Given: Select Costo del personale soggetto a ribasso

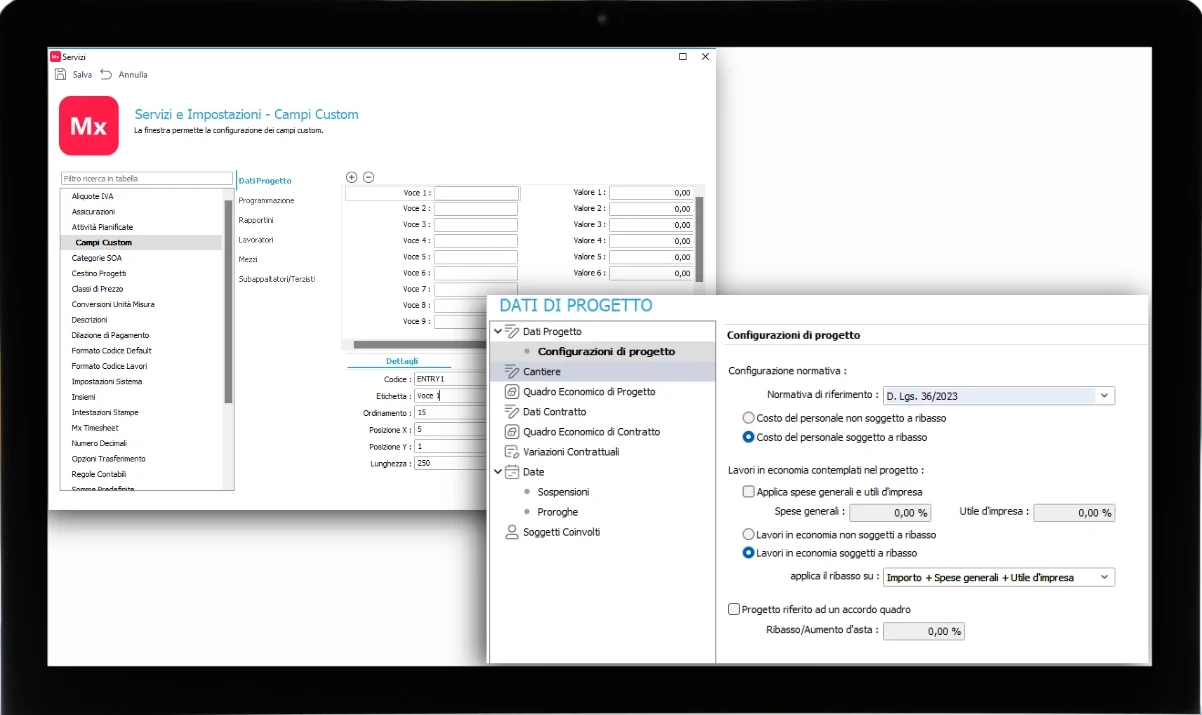Looking at the screenshot, I should (748, 437).
